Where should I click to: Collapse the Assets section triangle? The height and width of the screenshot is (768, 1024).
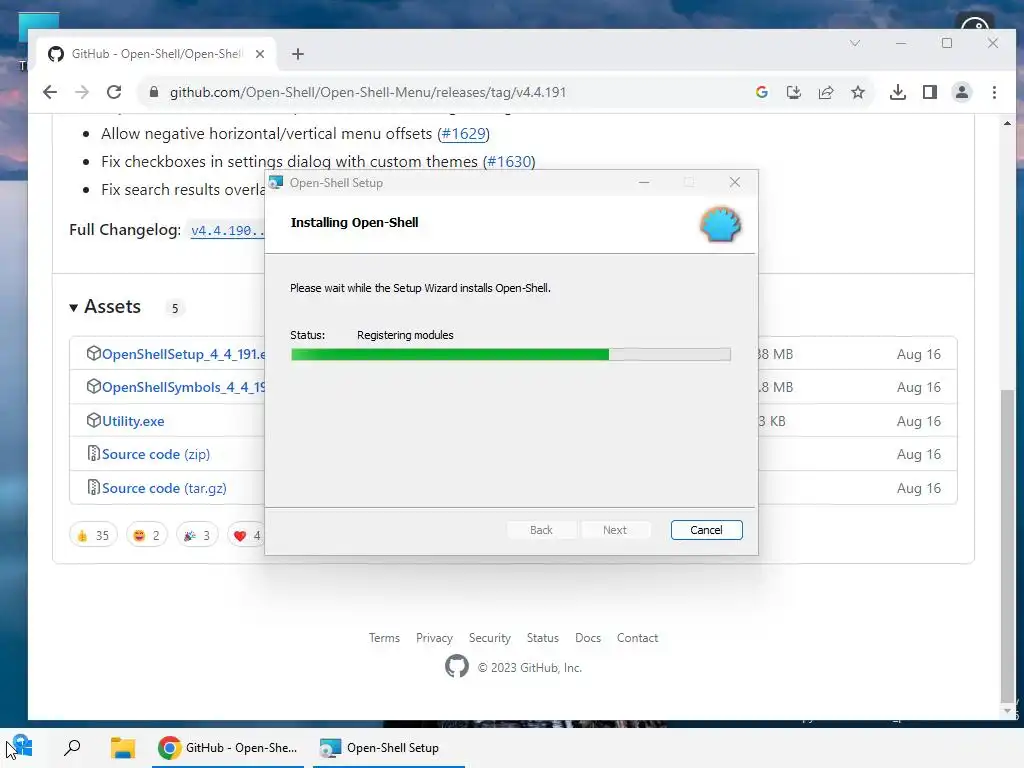pos(74,308)
